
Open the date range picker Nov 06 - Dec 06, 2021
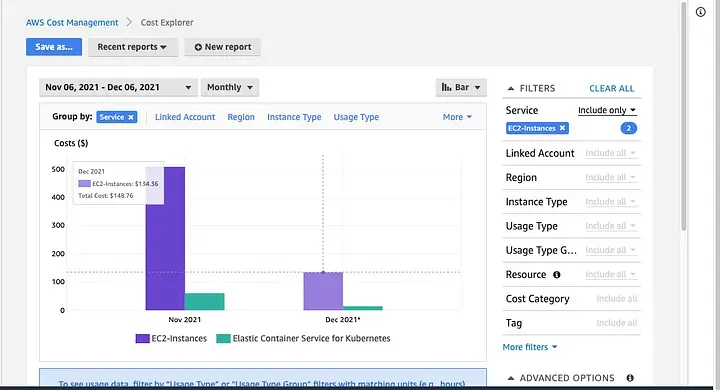[118, 87]
